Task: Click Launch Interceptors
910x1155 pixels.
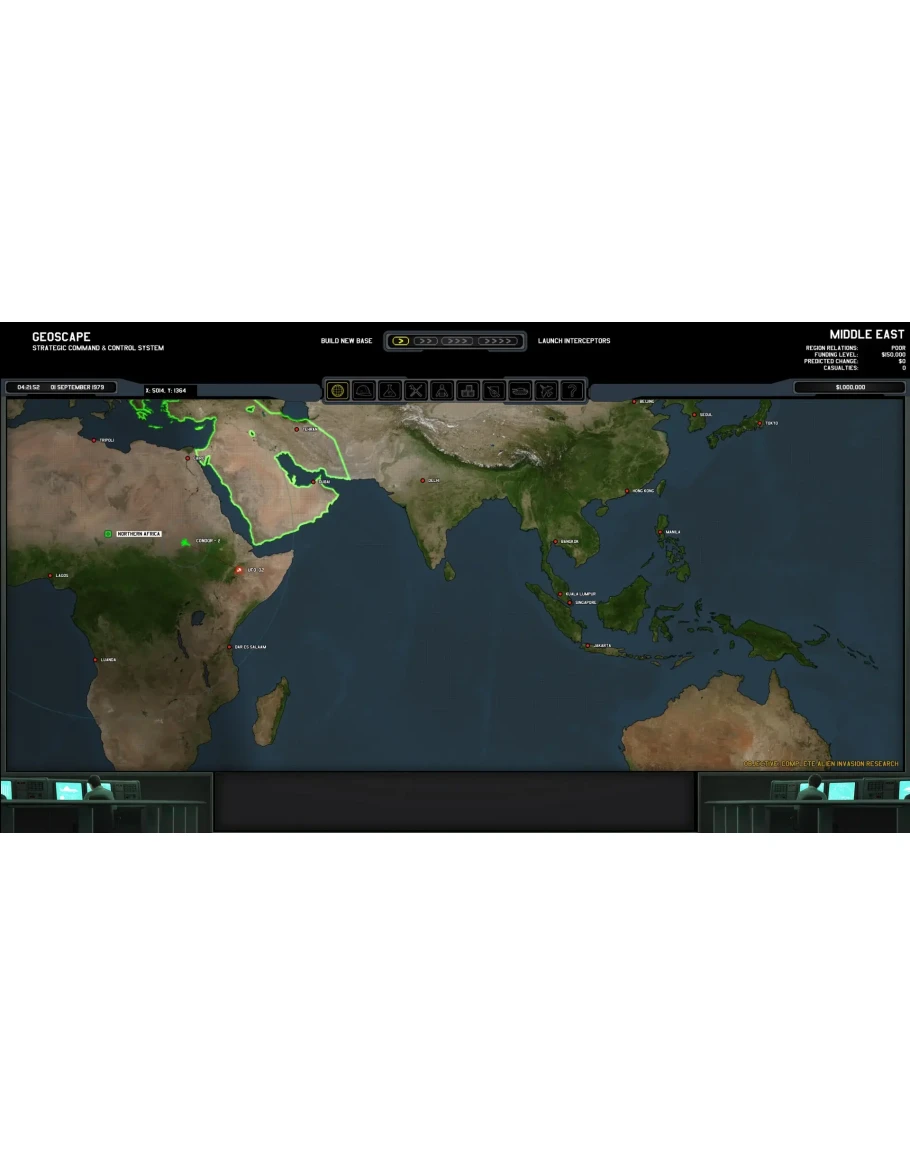Action: pyautogui.click(x=574, y=341)
